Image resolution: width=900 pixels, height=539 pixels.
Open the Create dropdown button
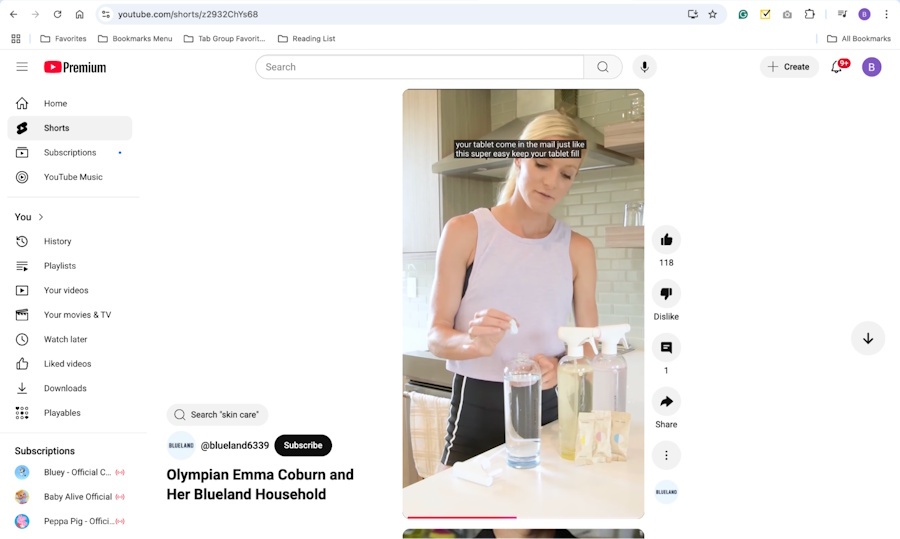789,67
